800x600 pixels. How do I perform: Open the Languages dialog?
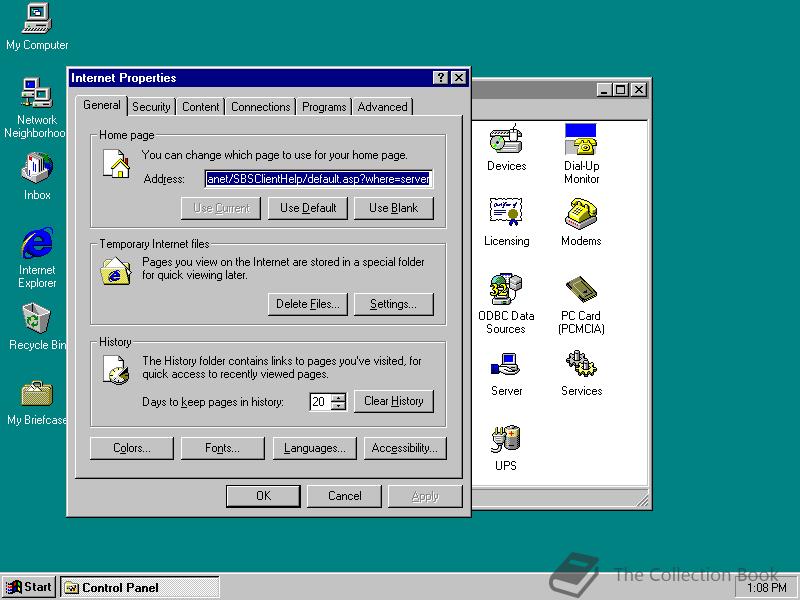(314, 448)
